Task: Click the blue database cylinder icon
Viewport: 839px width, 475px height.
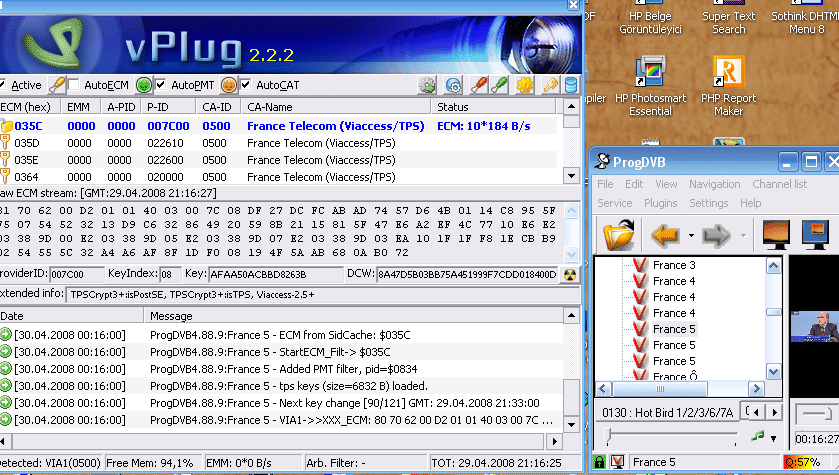Action: pos(571,85)
